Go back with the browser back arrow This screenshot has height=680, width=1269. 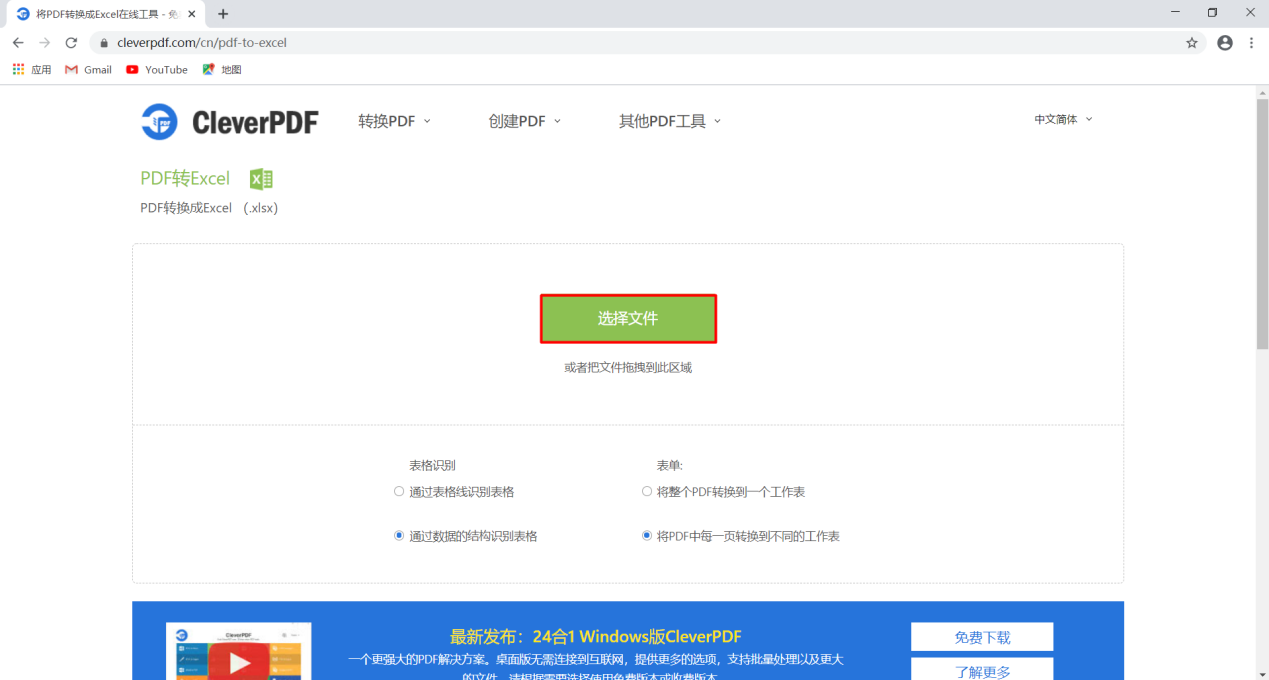18,43
